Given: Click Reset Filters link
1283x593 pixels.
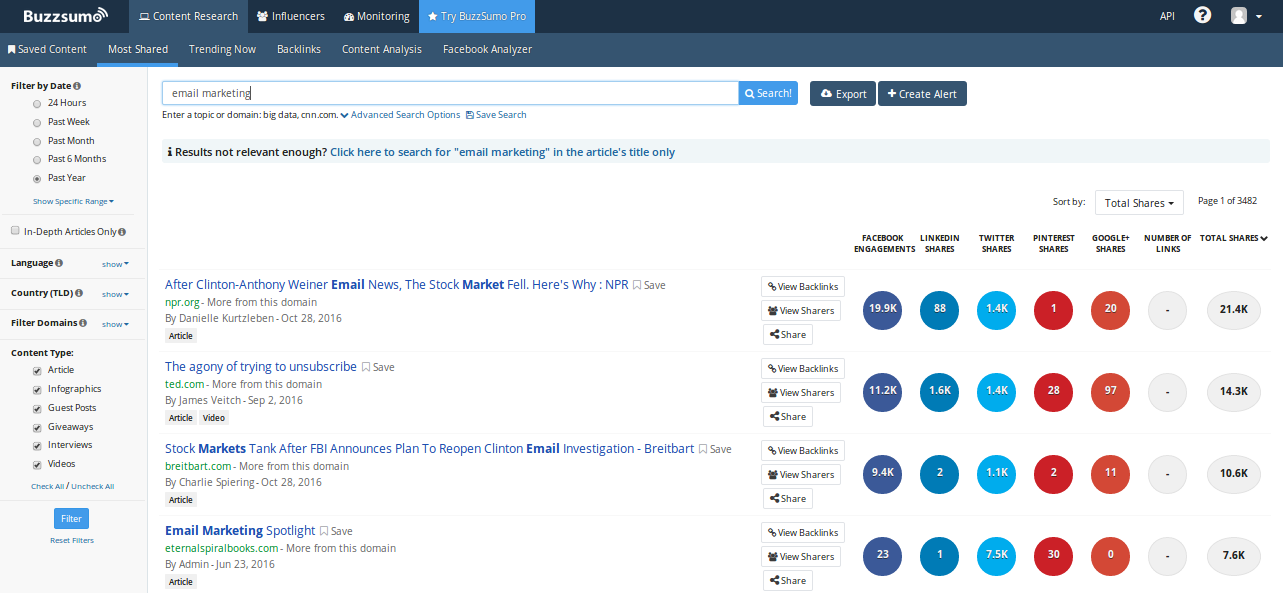Looking at the screenshot, I should coord(72,541).
